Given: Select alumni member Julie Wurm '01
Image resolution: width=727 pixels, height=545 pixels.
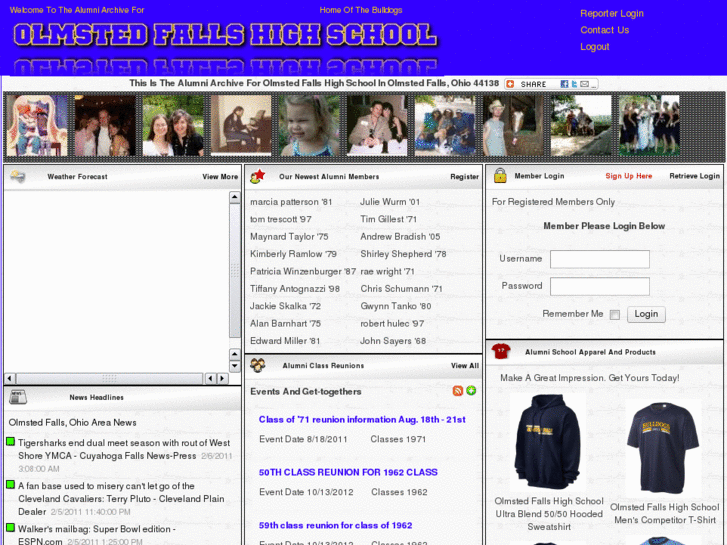Looking at the screenshot, I should click(x=389, y=202).
